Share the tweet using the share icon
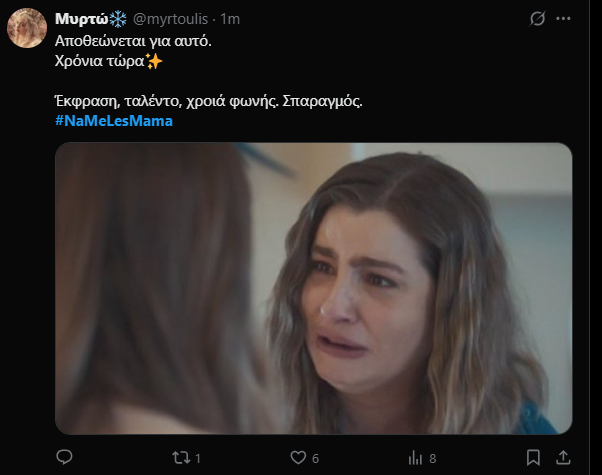602x475 pixels. pyautogui.click(x=563, y=457)
